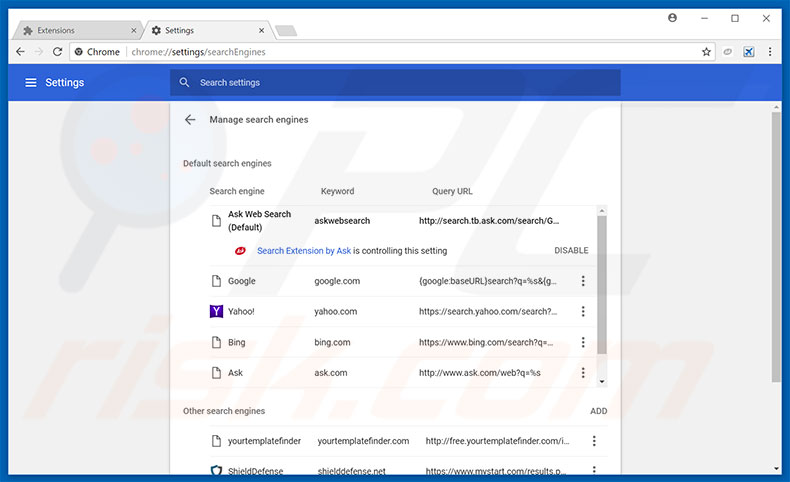790x482 pixels.
Task: Click the browser forward arrow
Action: point(39,51)
